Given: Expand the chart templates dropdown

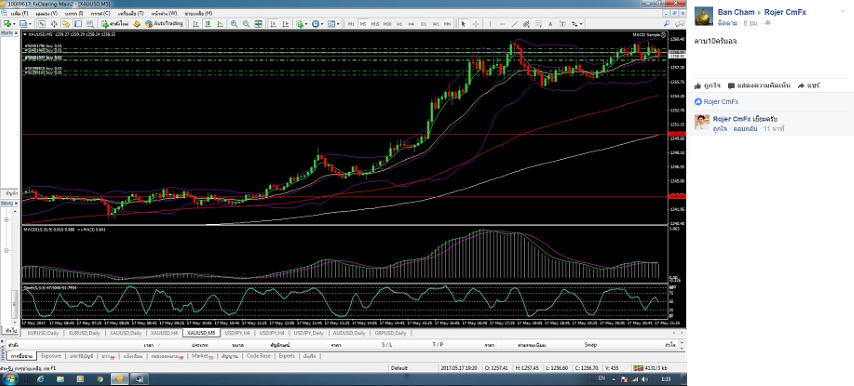Looking at the screenshot, I should [338, 24].
